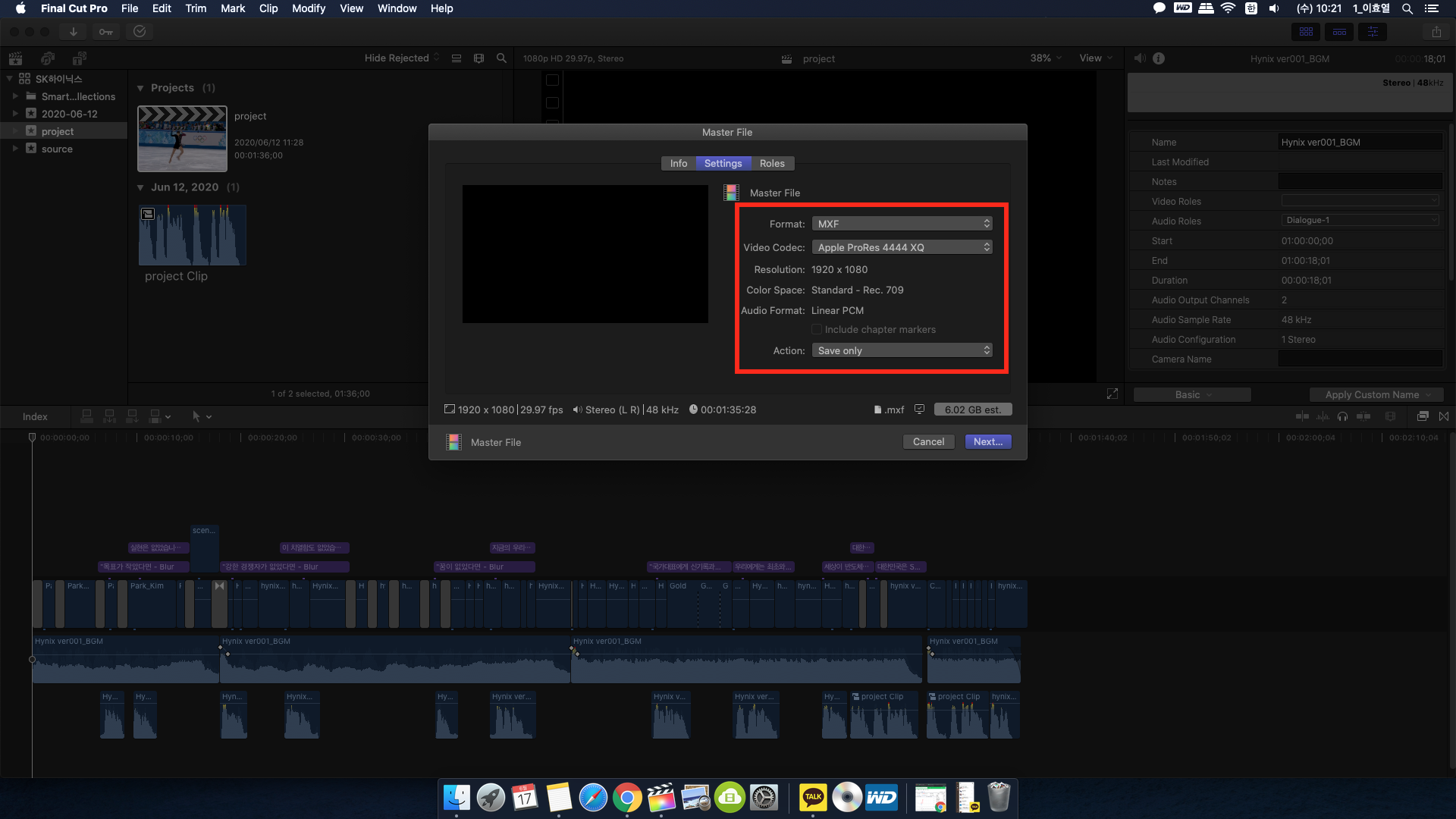Image resolution: width=1456 pixels, height=819 pixels.
Task: Open the Video Codec dropdown
Action: click(x=902, y=247)
